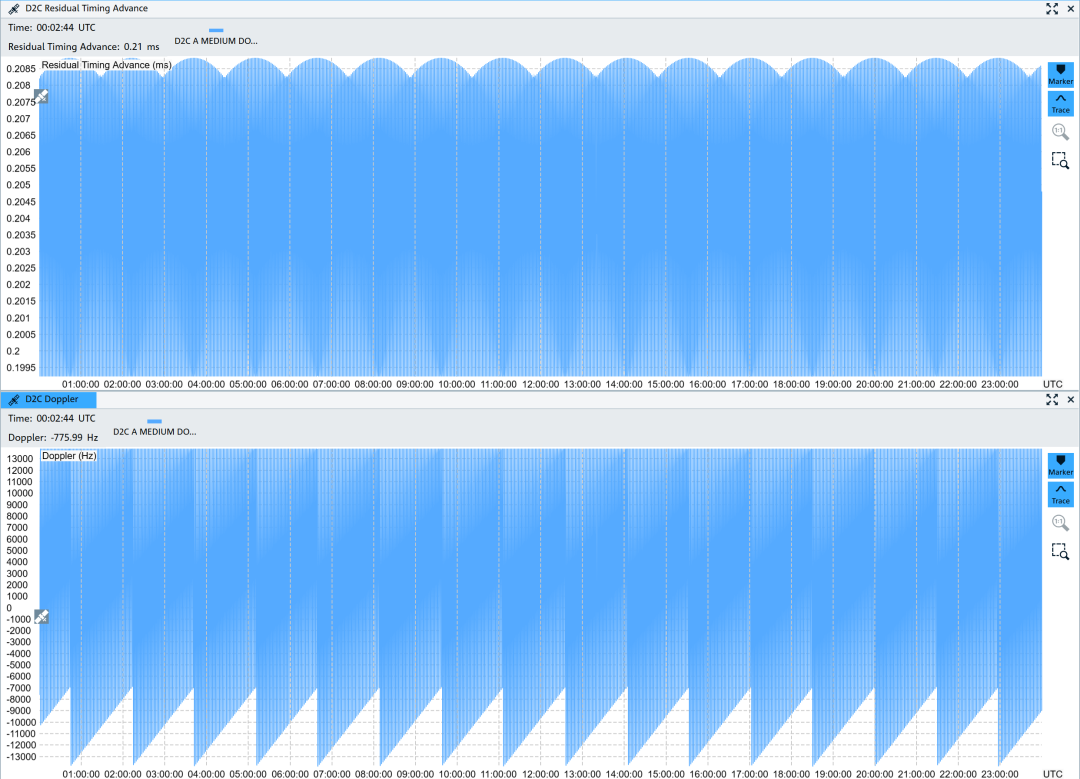Viewport: 1080px width, 779px height.
Task: Reset zoom to 1:1 in Timing Advance panel
Action: coord(1060,132)
